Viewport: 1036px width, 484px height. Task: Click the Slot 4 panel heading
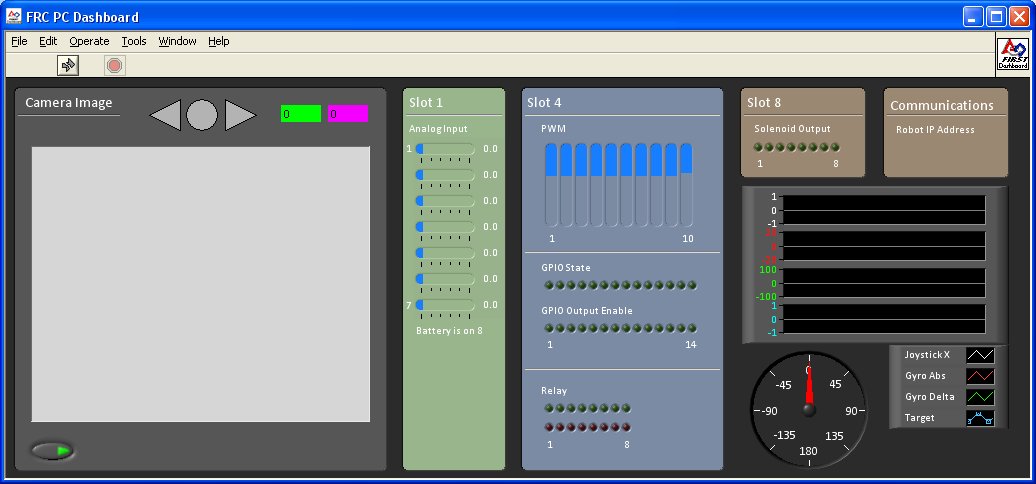[x=544, y=102]
